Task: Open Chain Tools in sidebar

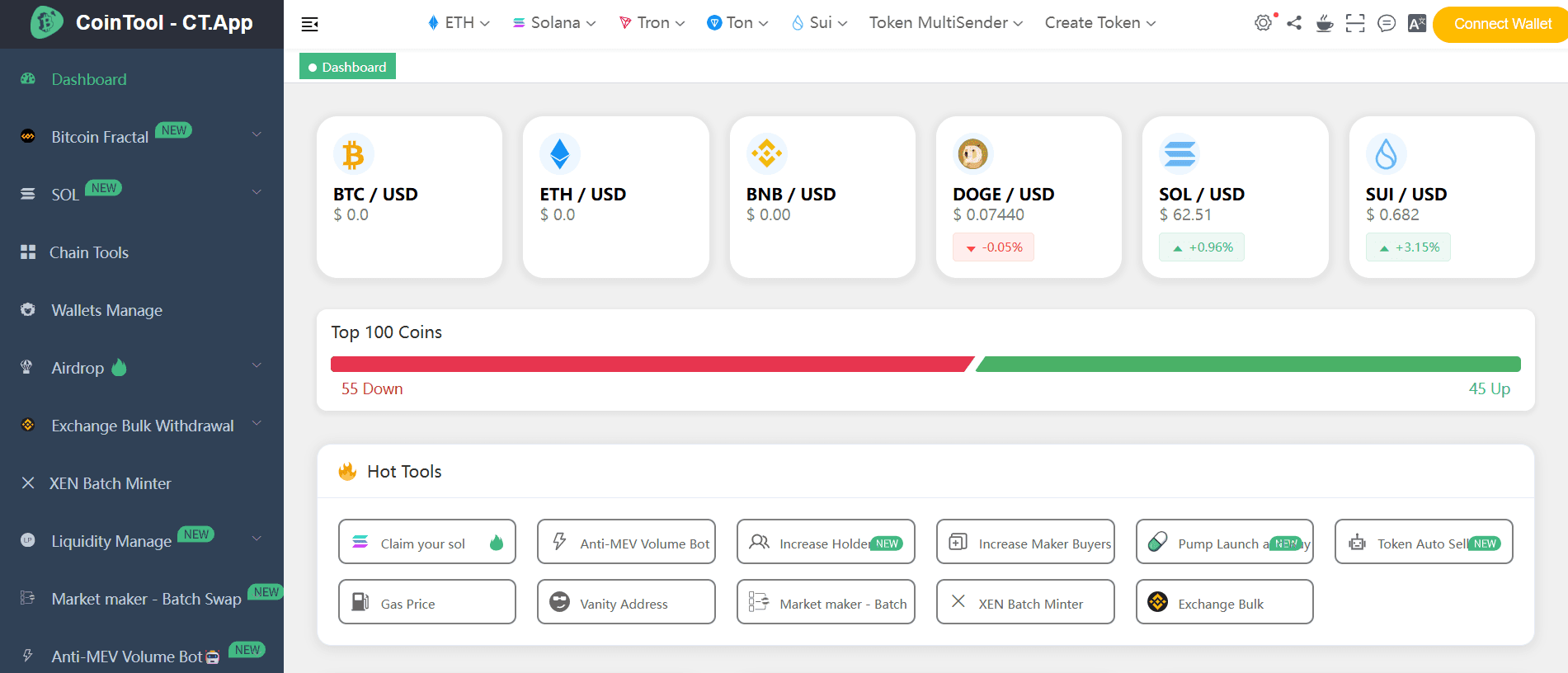Action: click(142, 252)
